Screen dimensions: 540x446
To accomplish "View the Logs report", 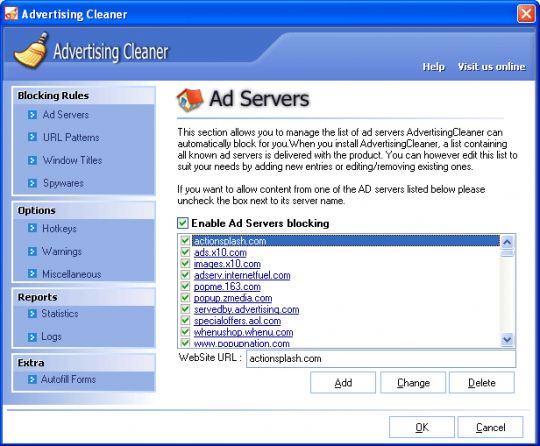I will coord(51,336).
